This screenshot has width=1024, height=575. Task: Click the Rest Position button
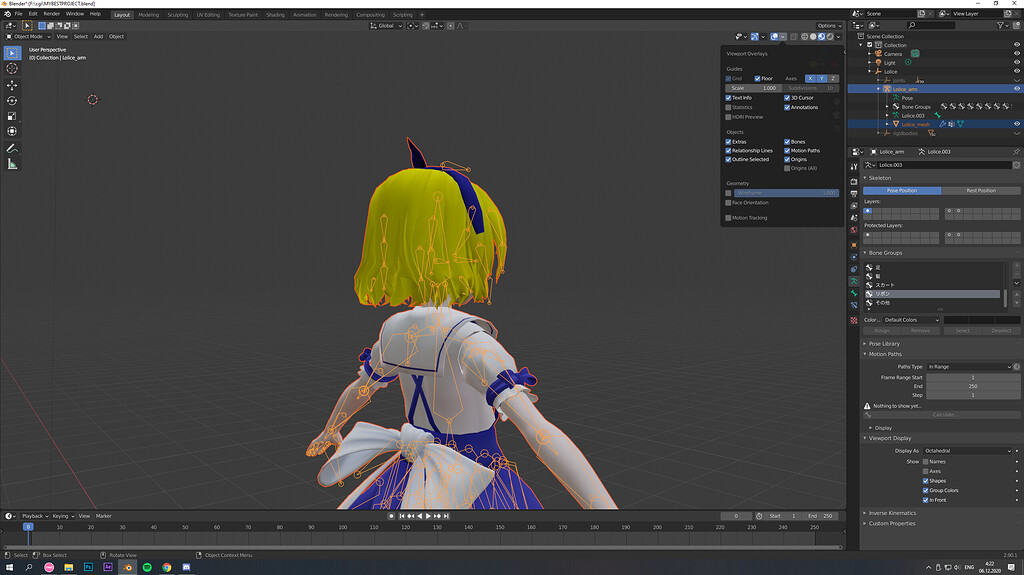click(981, 190)
